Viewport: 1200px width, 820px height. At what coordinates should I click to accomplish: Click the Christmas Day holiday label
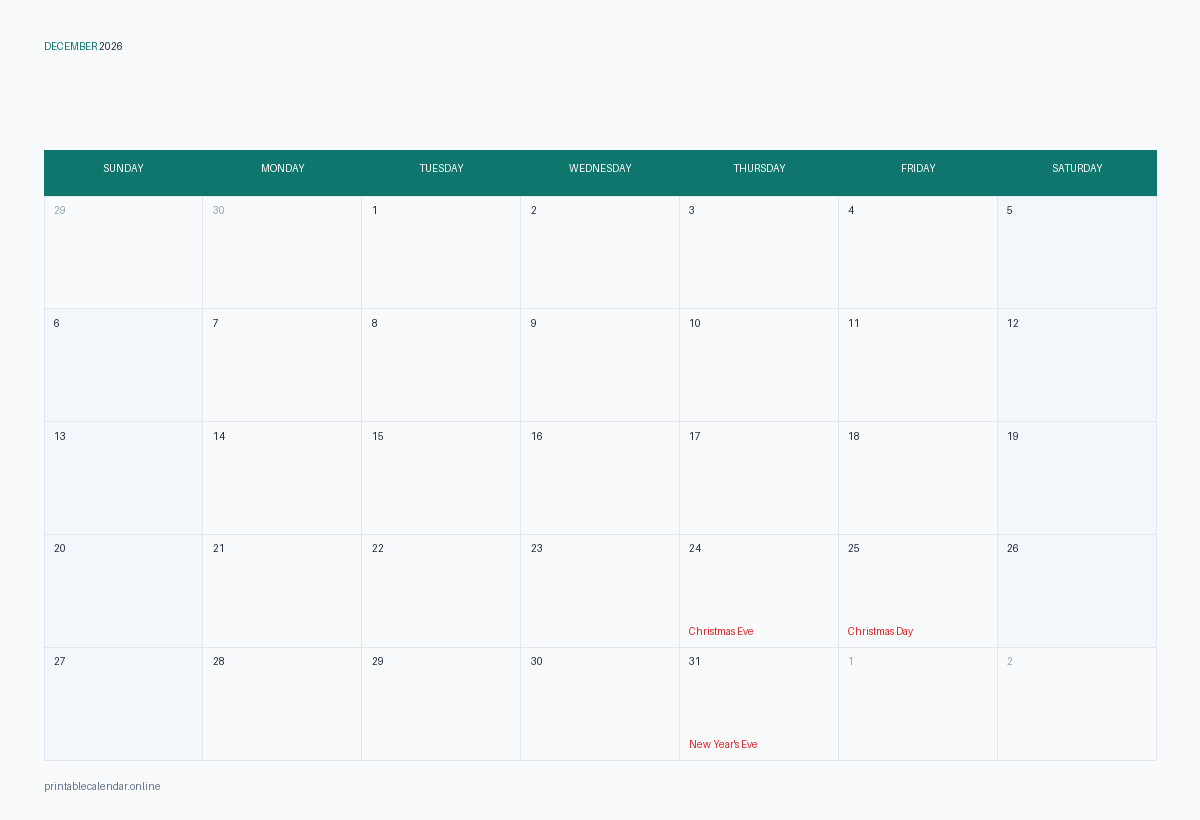[x=880, y=632]
